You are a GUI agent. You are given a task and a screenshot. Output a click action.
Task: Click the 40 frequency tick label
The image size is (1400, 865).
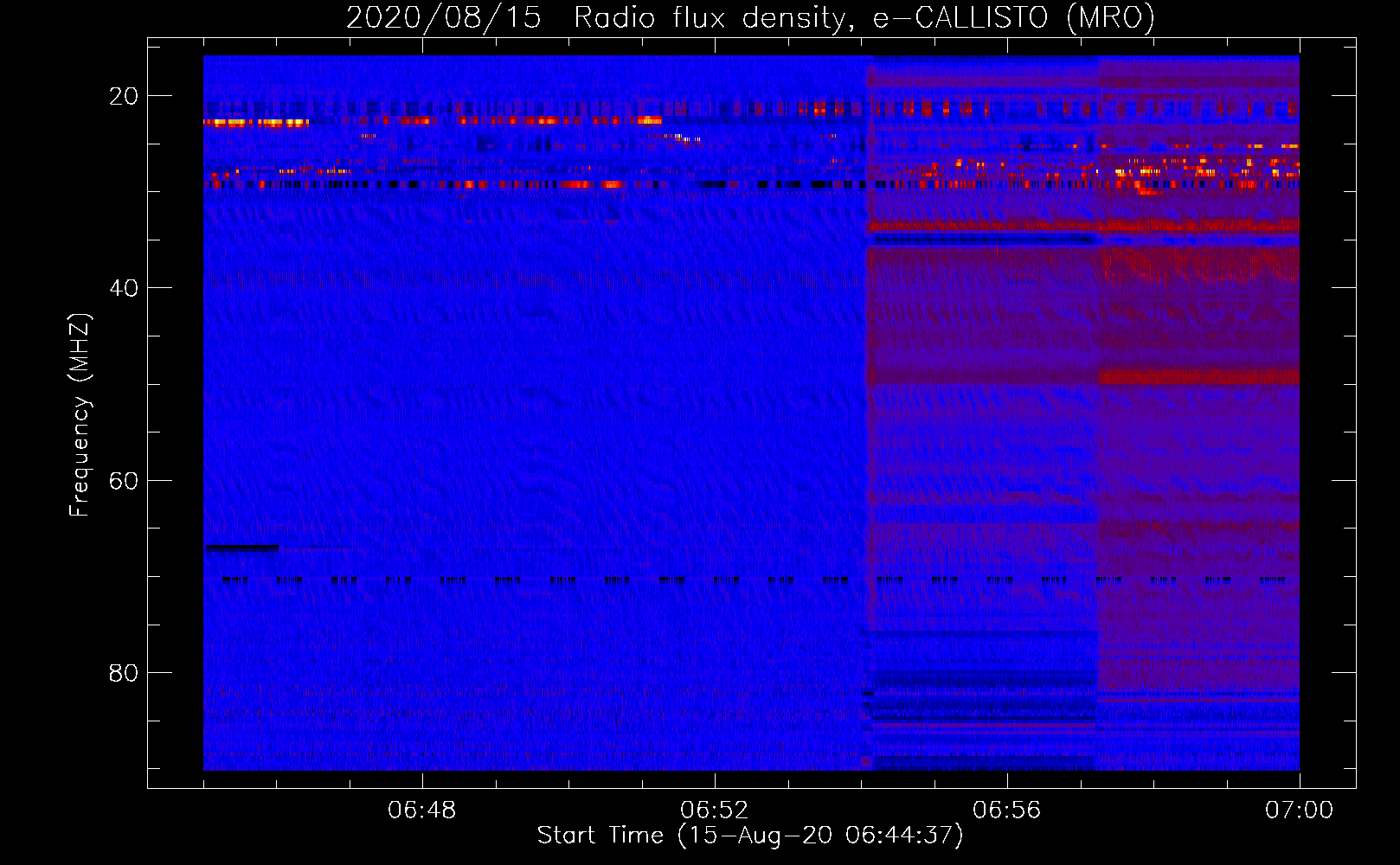124,288
